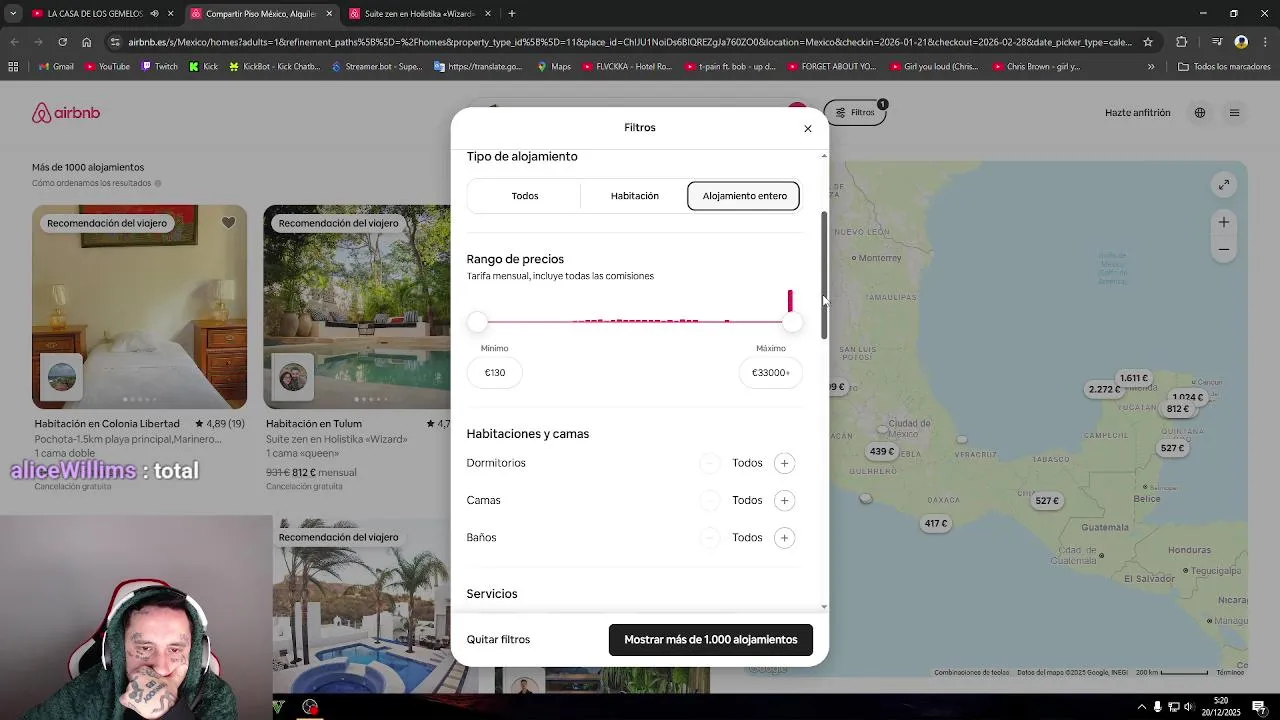Bookmark this page with star icon
Viewport: 1280px width, 720px height.
point(1148,42)
